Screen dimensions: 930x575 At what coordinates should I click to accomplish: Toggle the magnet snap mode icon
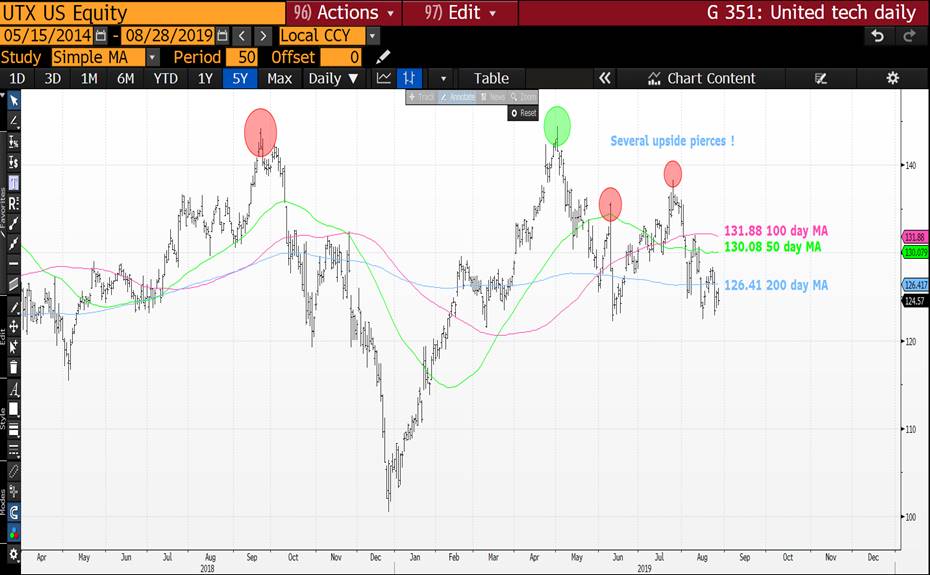coord(13,512)
